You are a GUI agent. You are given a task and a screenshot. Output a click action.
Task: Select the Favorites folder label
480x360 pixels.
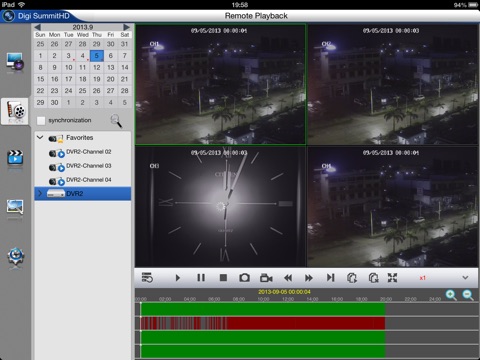pyautogui.click(x=80, y=138)
